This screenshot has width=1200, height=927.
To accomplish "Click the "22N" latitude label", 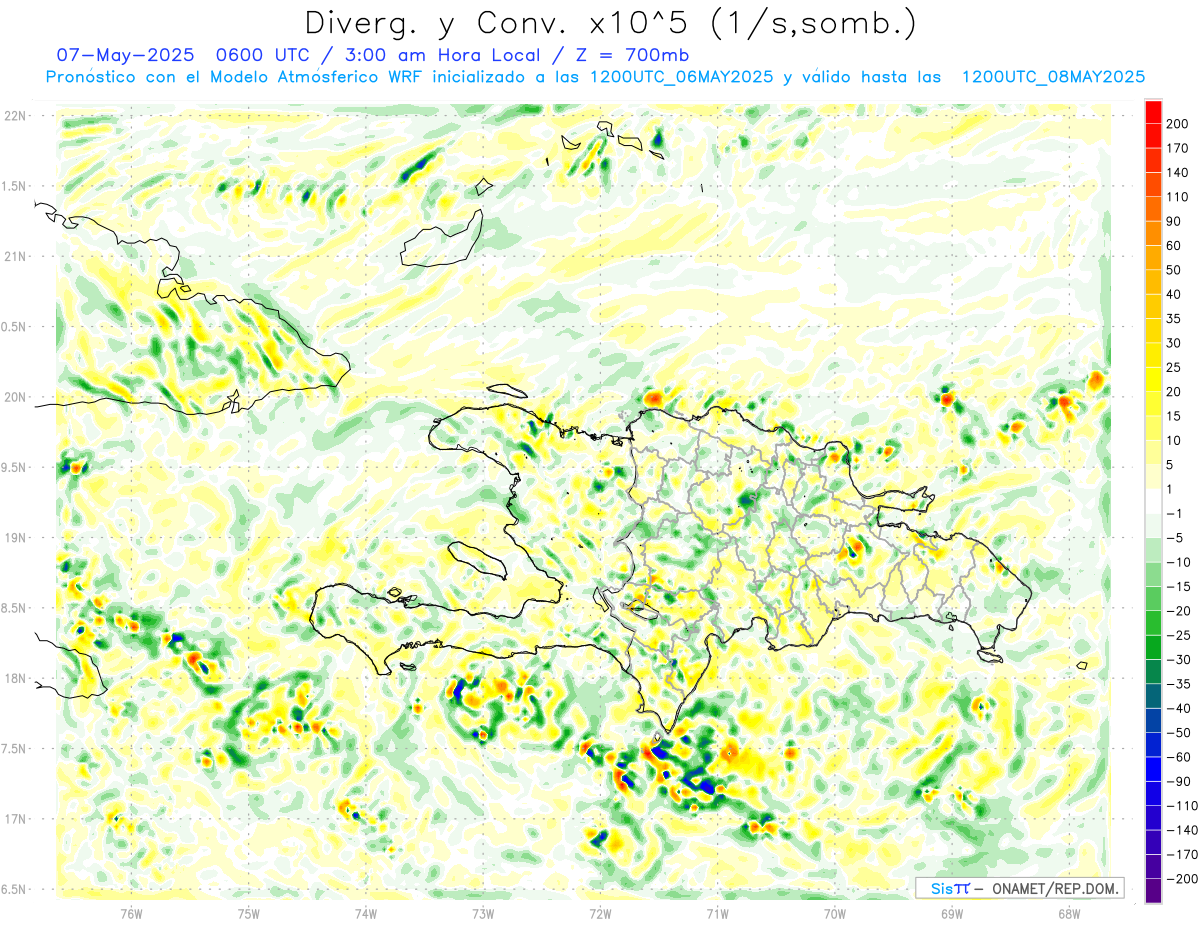I will [15, 116].
